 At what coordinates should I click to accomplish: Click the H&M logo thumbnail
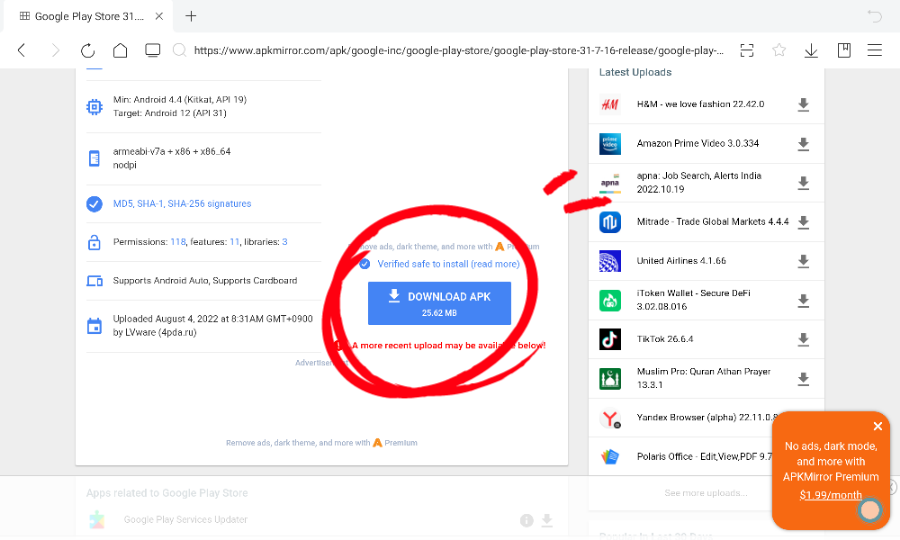point(610,104)
